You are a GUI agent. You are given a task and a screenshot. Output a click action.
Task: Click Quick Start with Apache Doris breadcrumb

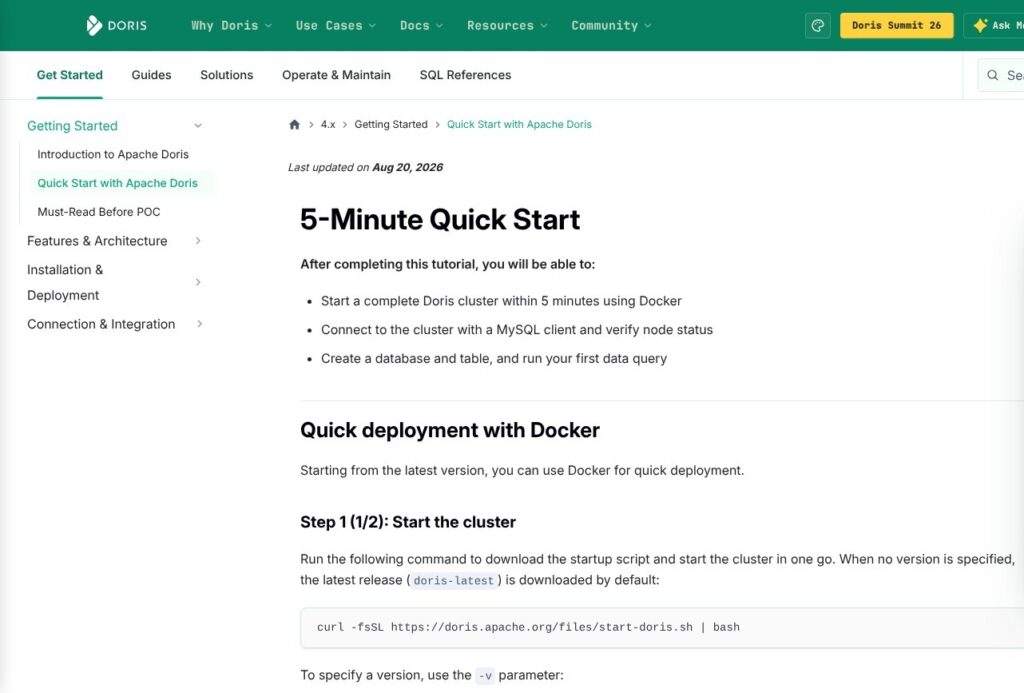point(519,124)
